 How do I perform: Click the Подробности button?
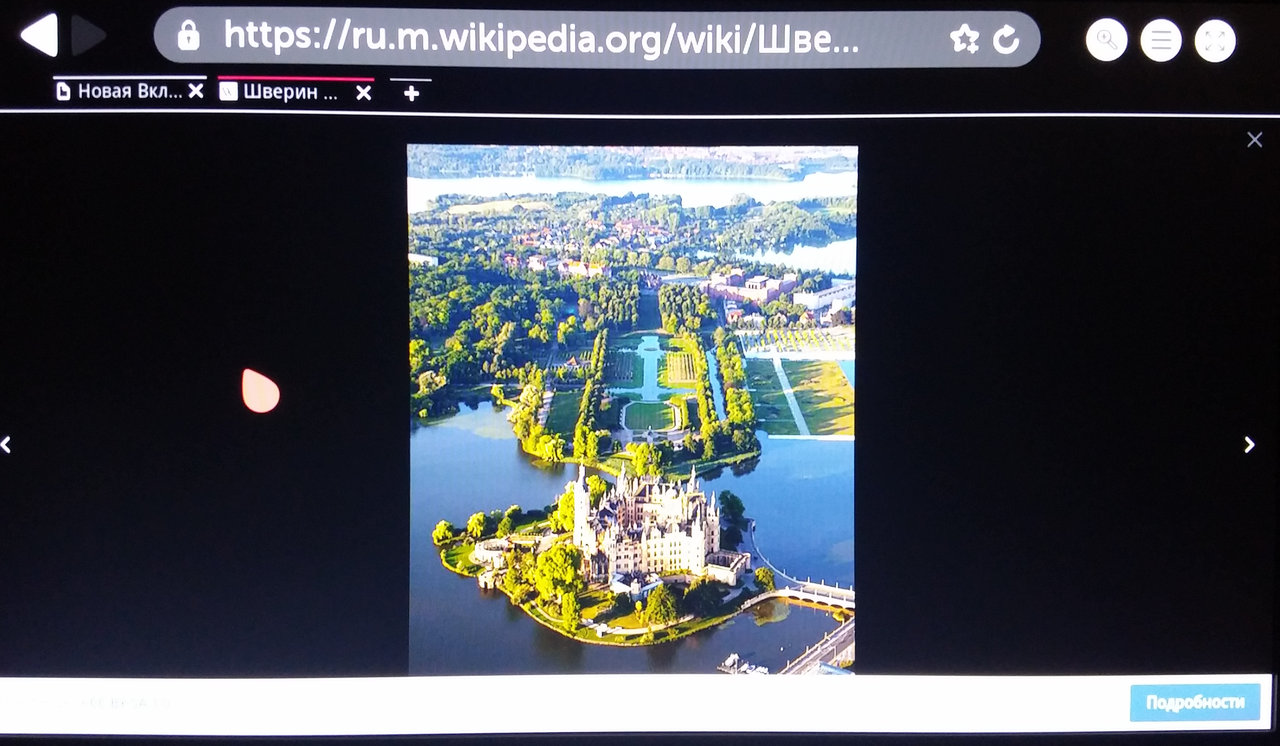coord(1194,702)
